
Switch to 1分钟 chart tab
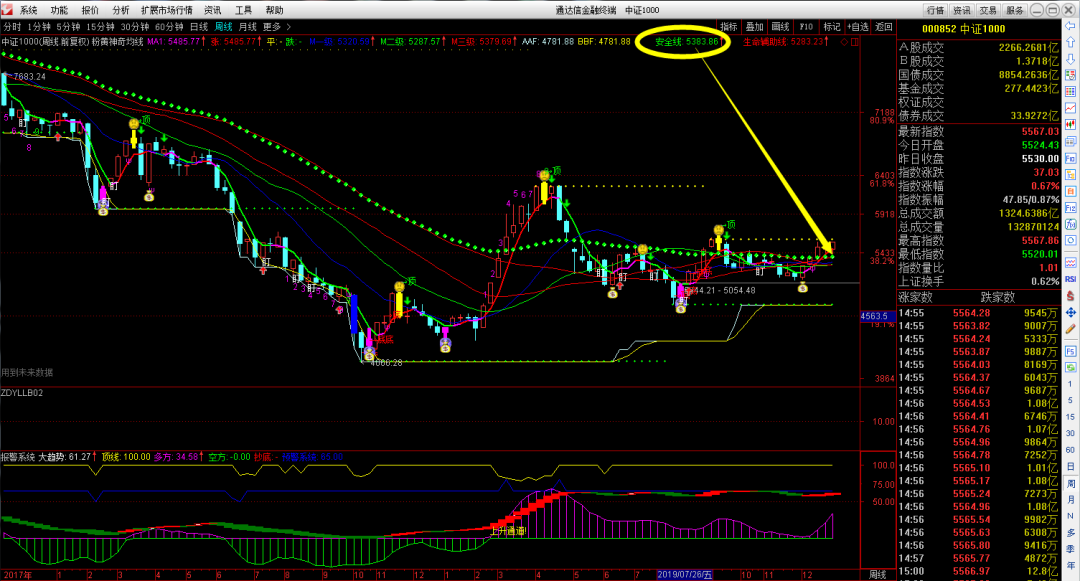coord(39,27)
